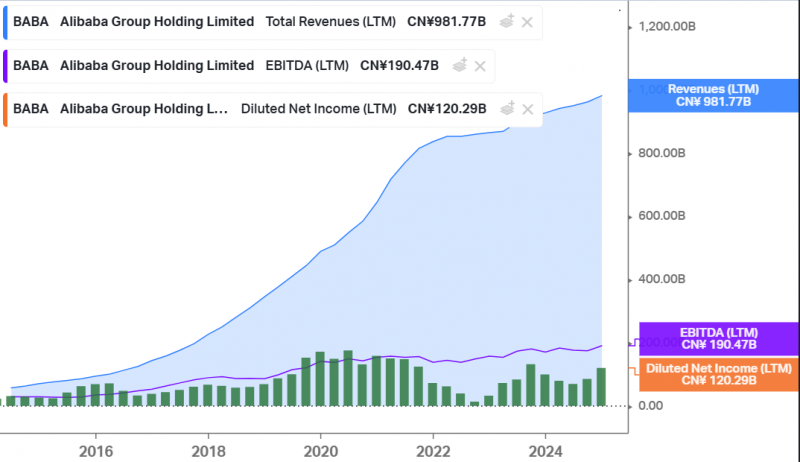Click the CN¥981.77B value in the legend
Image resolution: width=800 pixels, height=462 pixels.
446,22
